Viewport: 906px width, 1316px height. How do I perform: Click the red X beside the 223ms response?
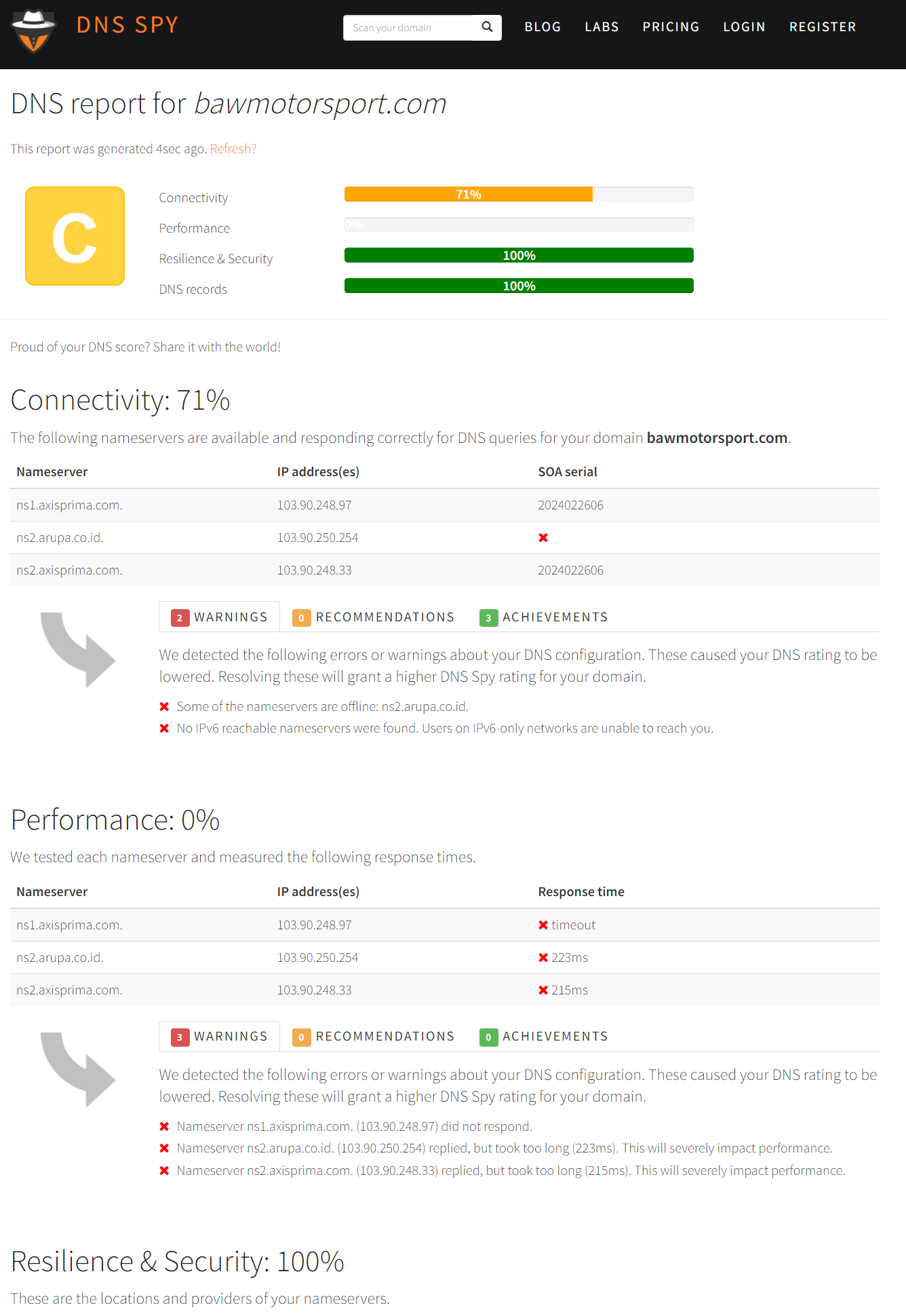(543, 957)
